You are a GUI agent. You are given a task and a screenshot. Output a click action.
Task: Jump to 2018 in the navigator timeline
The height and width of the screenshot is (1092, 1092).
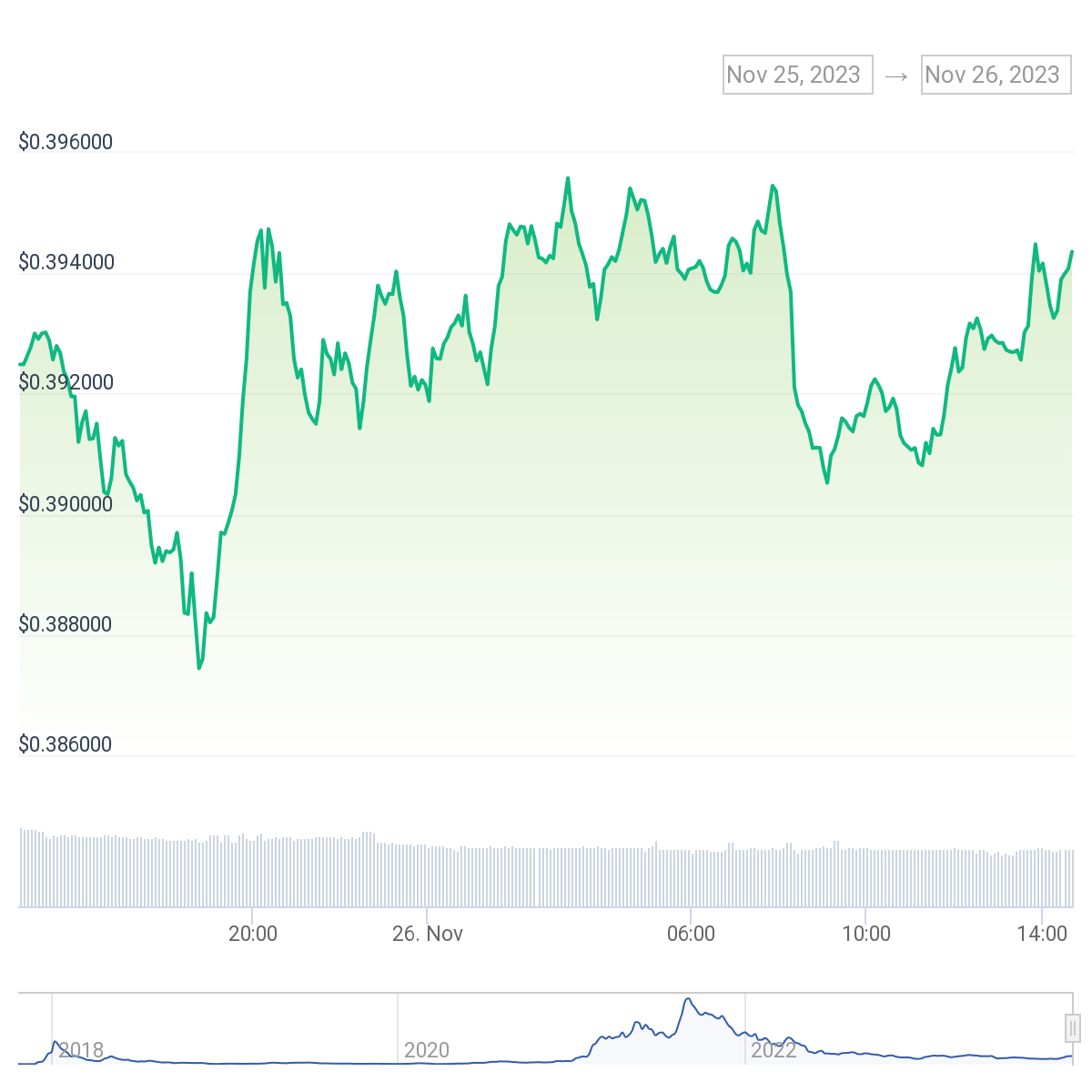point(81,1050)
